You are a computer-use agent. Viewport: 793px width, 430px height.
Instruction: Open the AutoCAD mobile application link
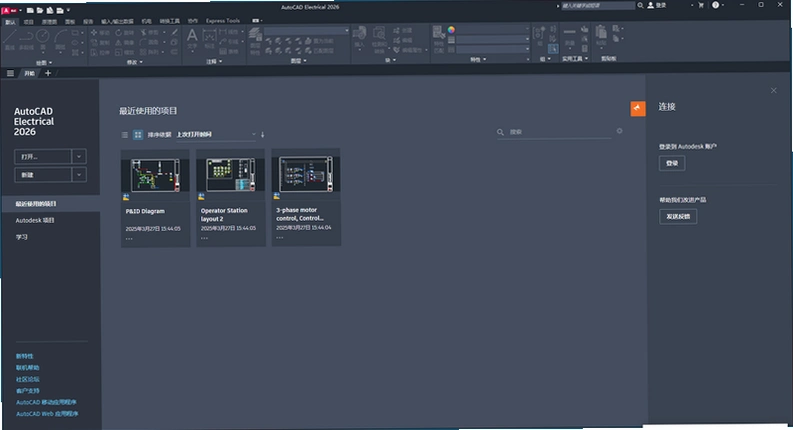[46, 402]
